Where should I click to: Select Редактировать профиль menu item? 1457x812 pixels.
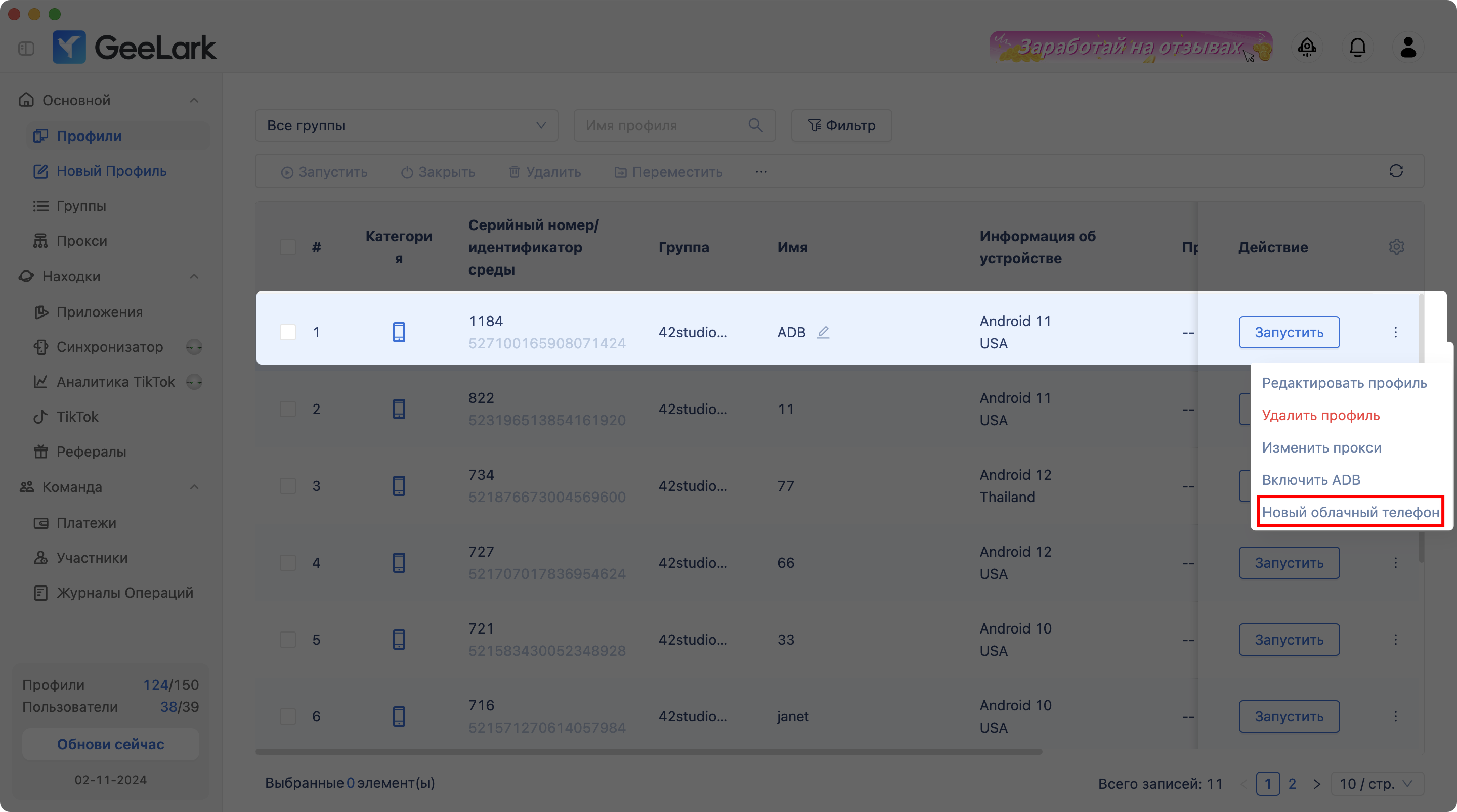(x=1344, y=383)
